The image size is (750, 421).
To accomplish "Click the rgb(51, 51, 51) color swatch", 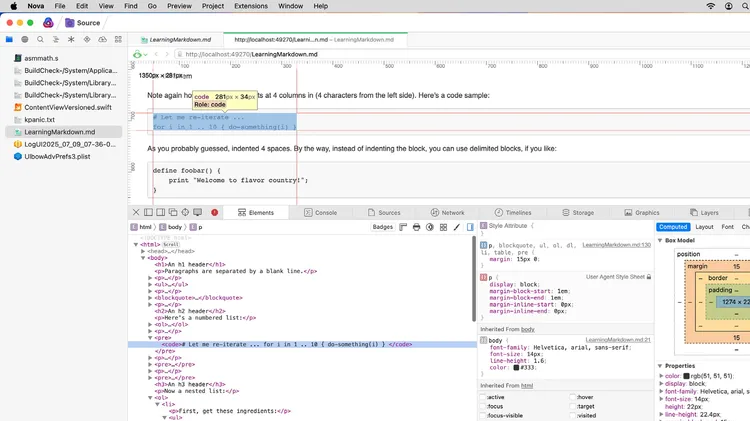I will (686, 376).
